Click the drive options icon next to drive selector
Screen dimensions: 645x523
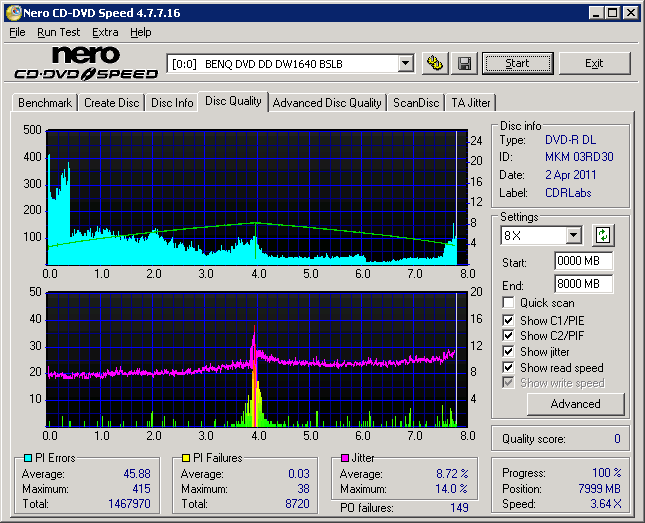435,63
